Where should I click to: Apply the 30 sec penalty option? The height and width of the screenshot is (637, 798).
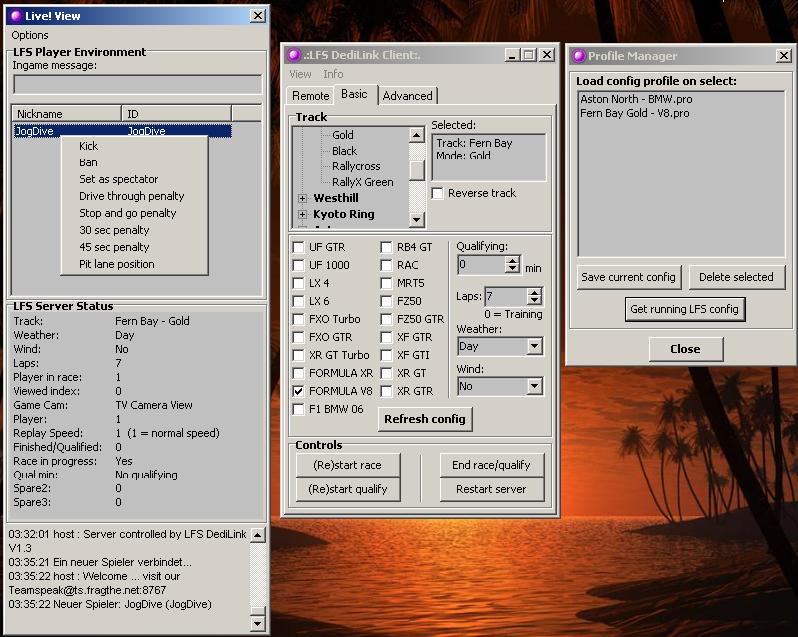click(134, 230)
